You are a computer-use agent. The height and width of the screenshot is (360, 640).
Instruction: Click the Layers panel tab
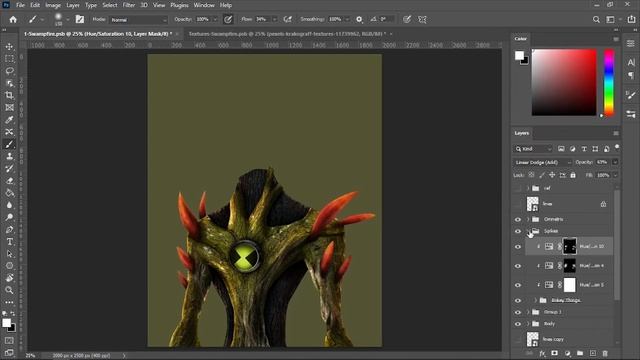pyautogui.click(x=521, y=133)
